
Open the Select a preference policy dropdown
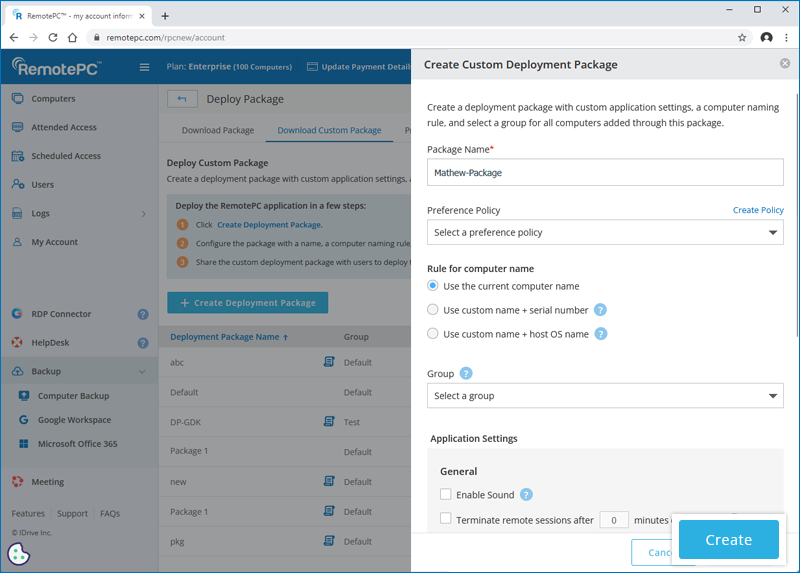605,233
